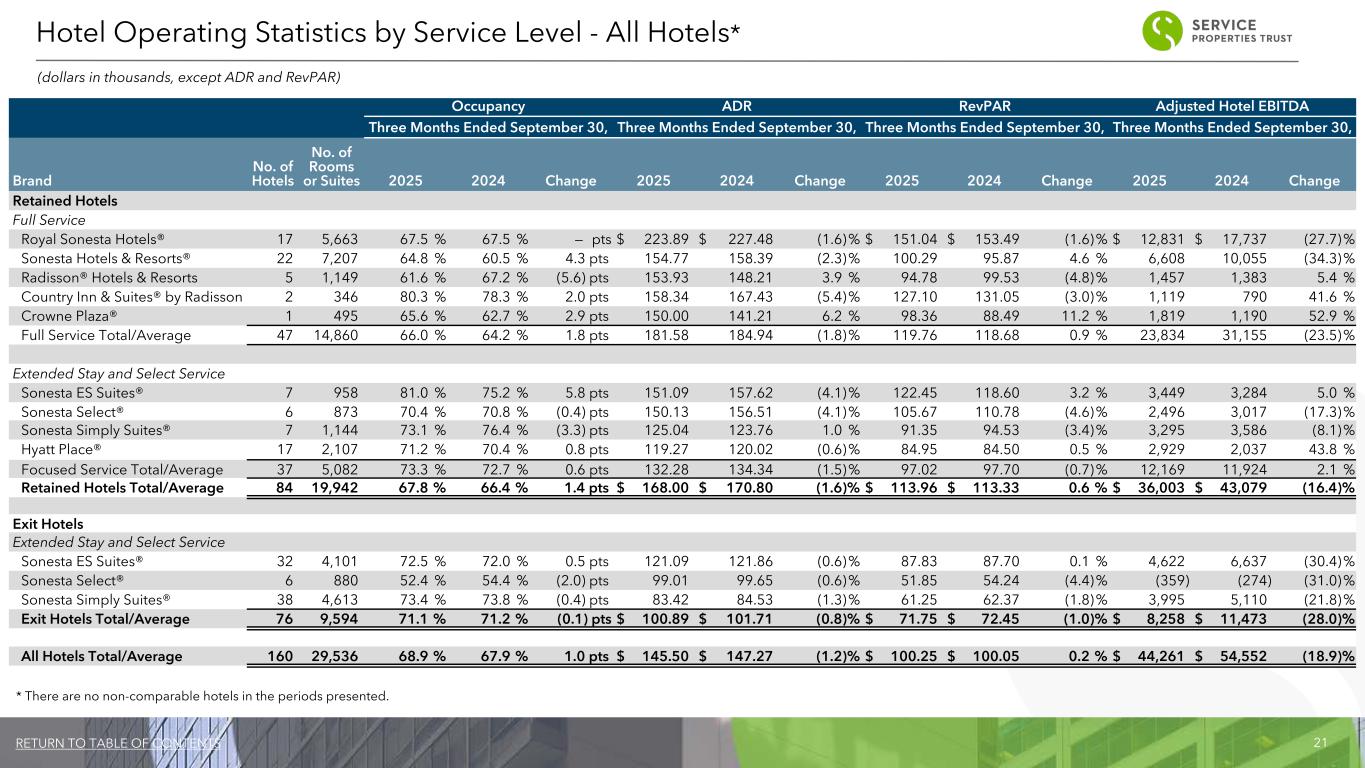Select the RevPAR column group header
Viewport: 1365px width, 768px height.
pyautogui.click(x=985, y=106)
